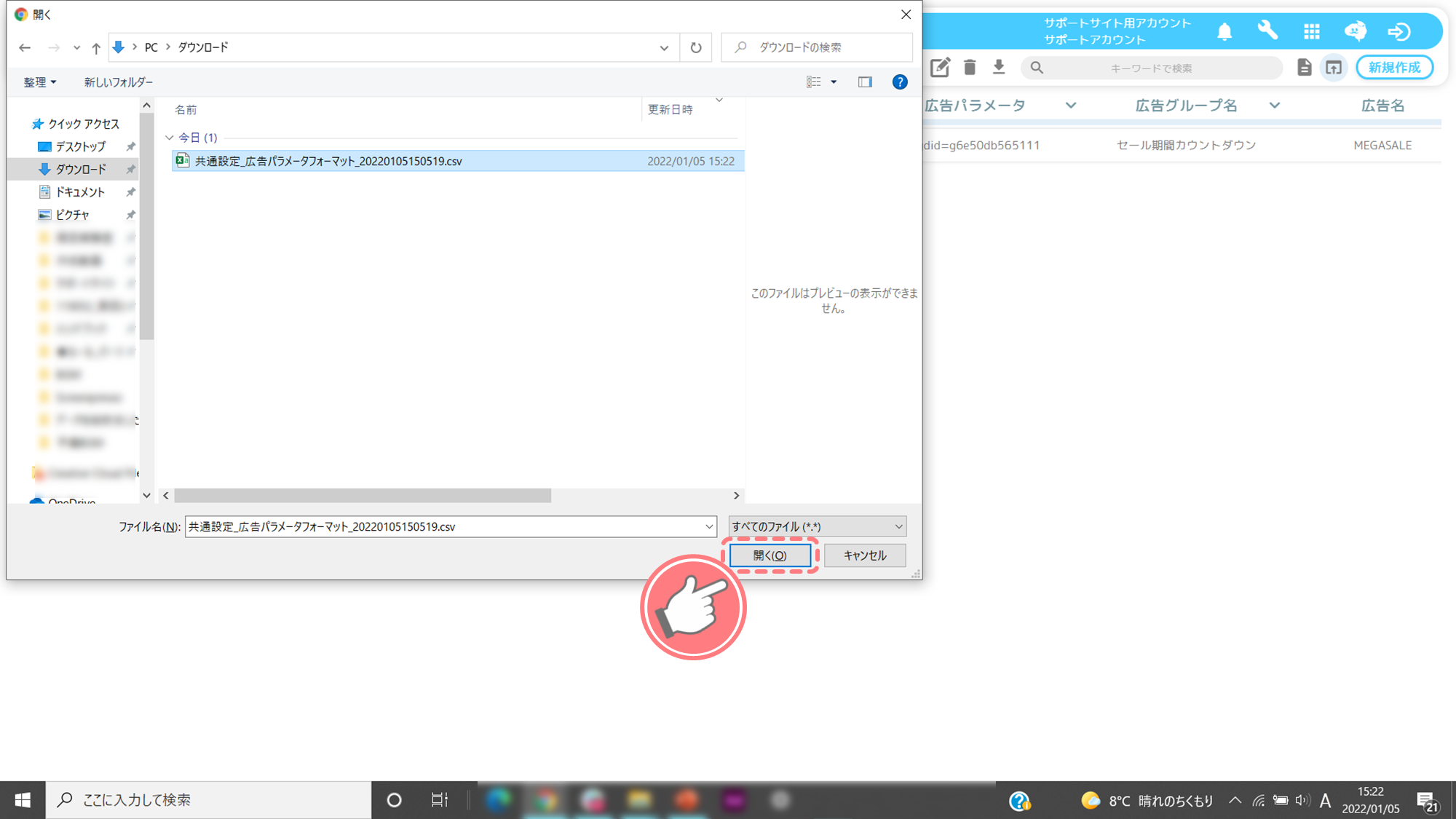Click the up-one-level arrow in dialog
This screenshot has height=819, width=1456.
[96, 47]
